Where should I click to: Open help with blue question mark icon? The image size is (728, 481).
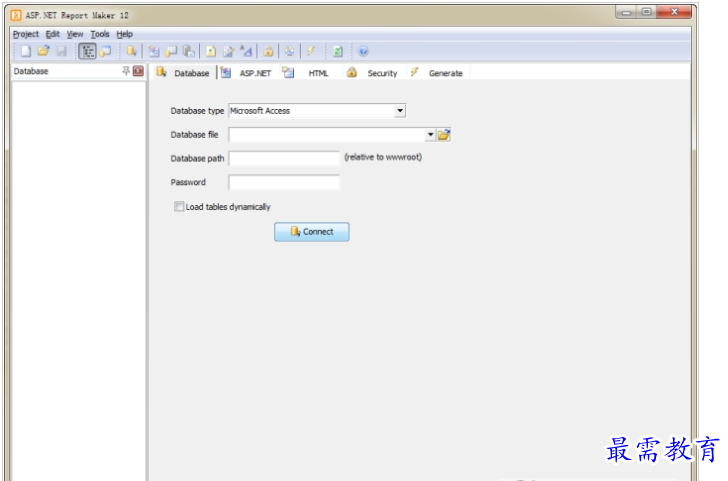(x=363, y=51)
